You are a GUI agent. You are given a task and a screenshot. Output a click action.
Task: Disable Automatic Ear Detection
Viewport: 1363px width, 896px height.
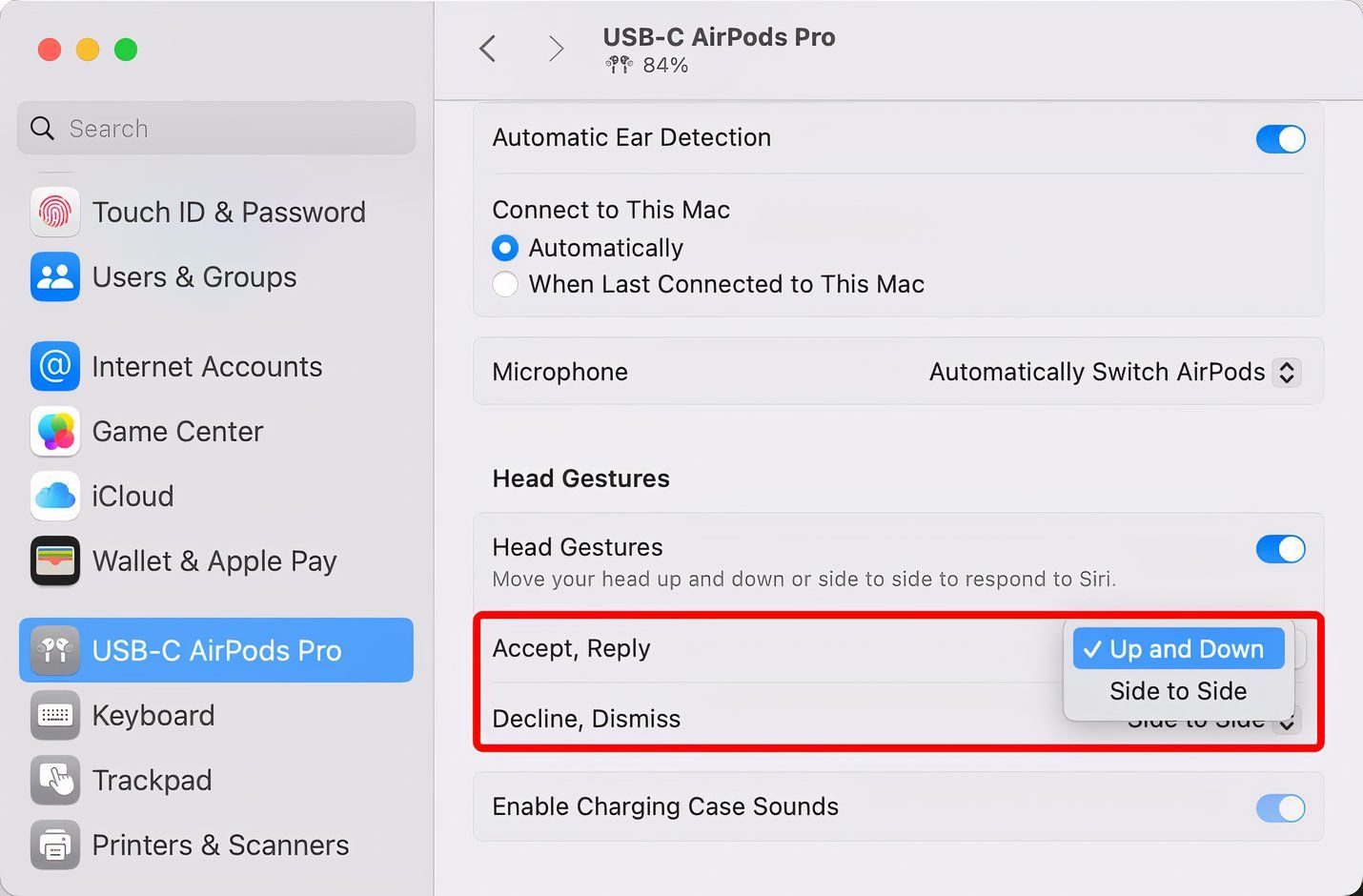1281,139
